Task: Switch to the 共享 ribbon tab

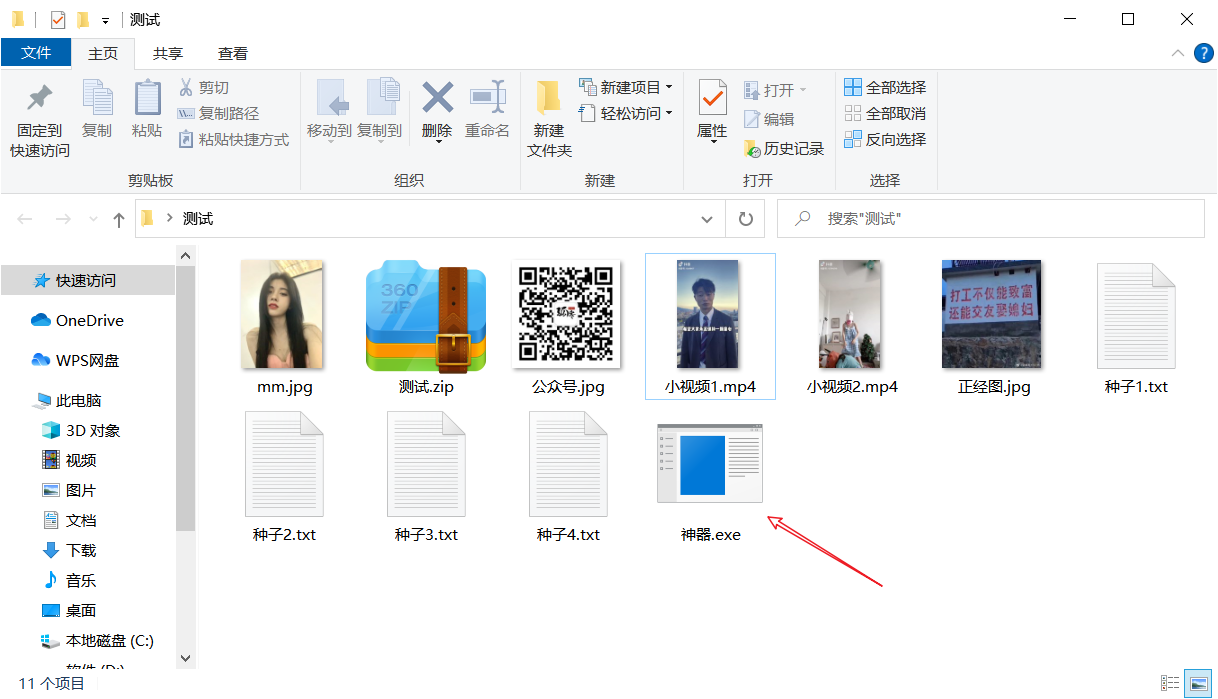Action: point(168,54)
